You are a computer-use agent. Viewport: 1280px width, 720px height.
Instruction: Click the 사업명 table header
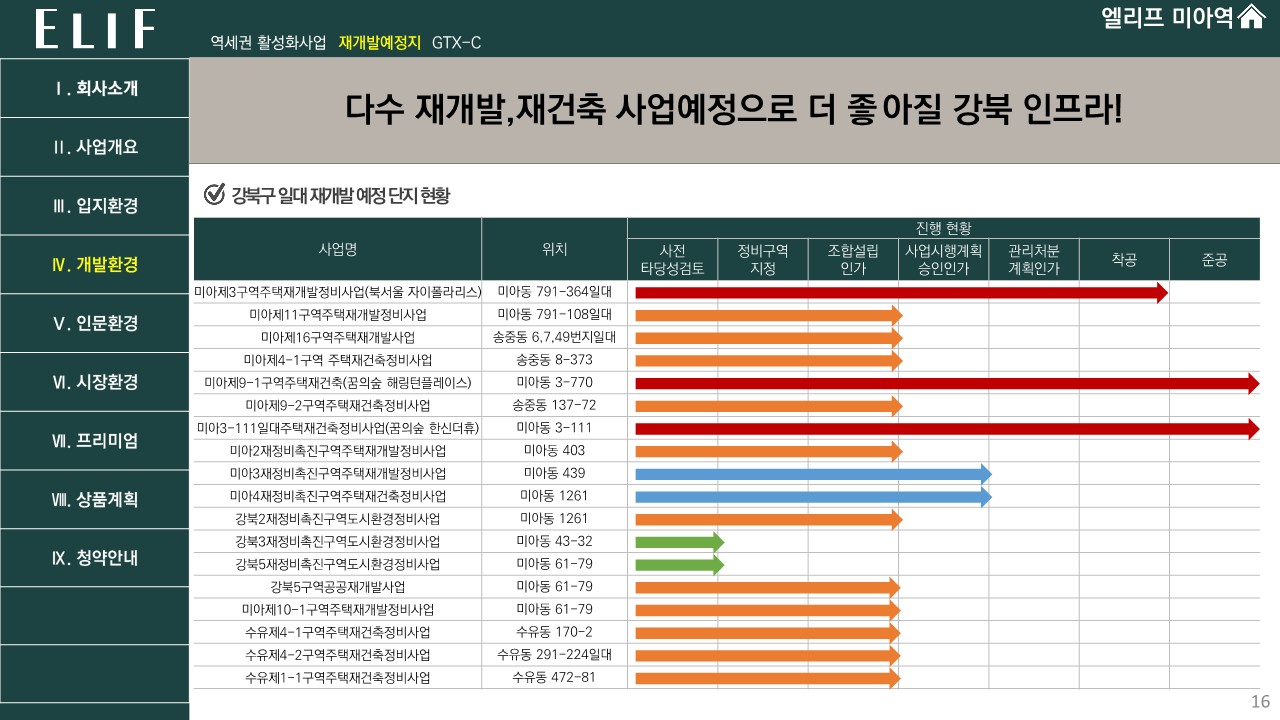(x=338, y=249)
